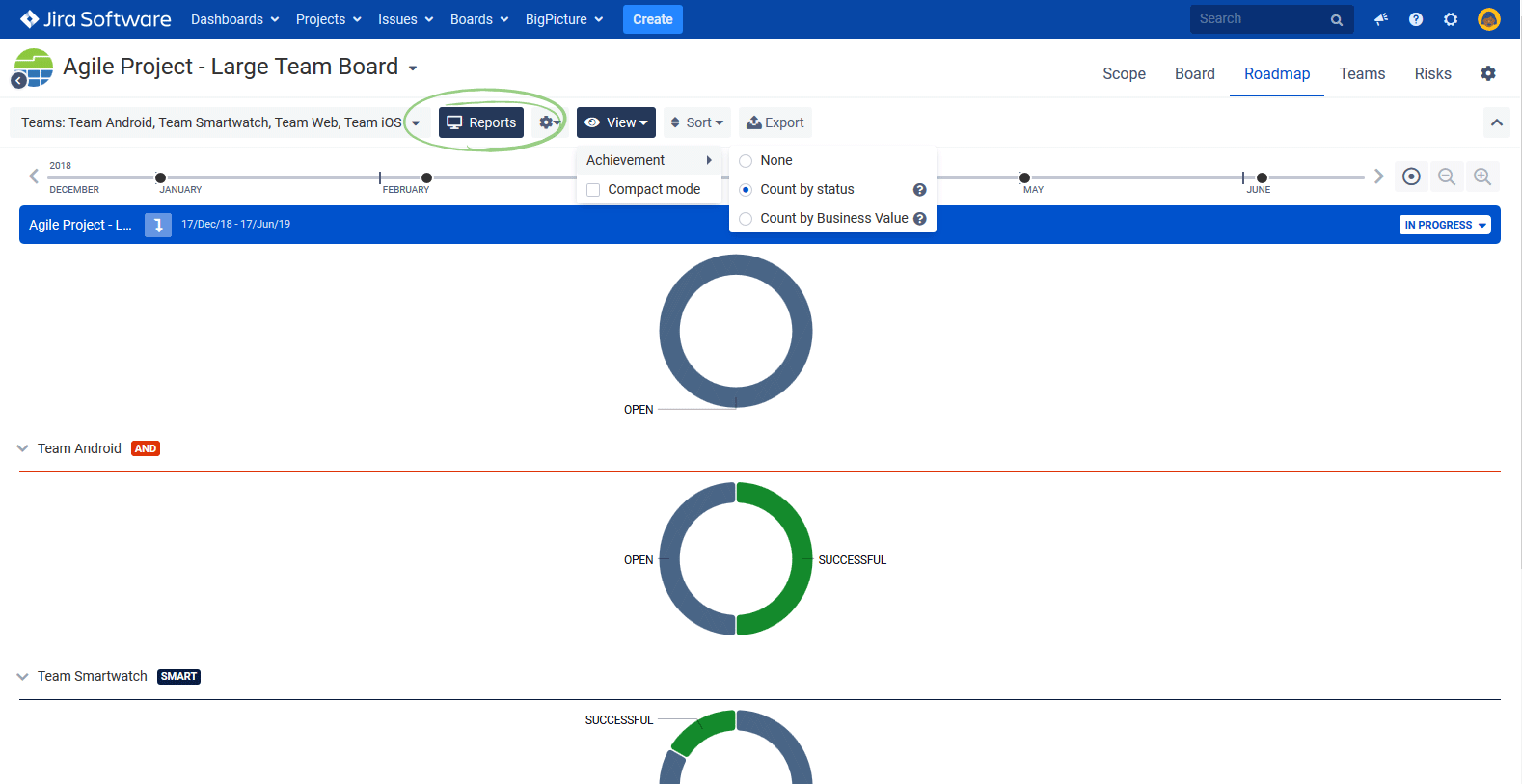Screen dimensions: 1522x784
Task: Expand sidebar using the round arrow button
Action: [18, 81]
